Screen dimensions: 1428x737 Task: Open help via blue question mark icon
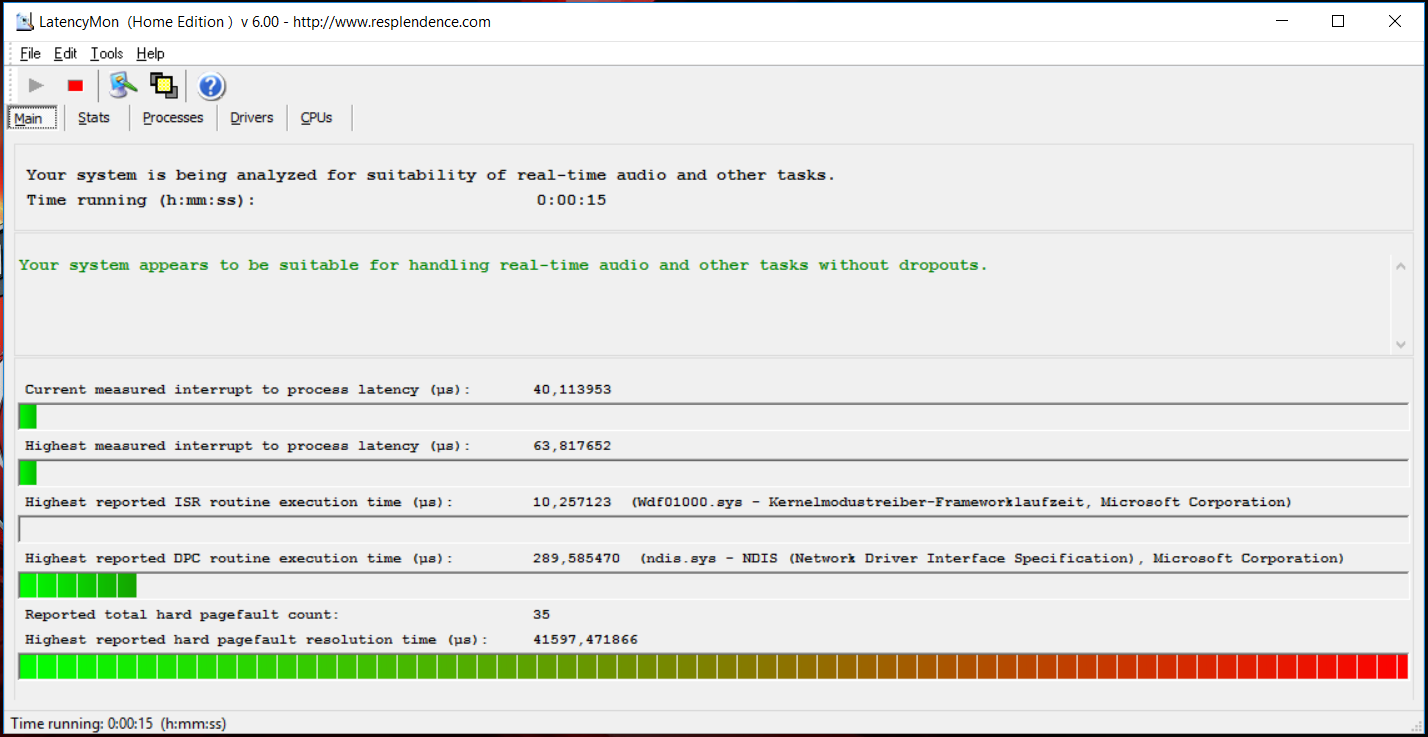click(211, 87)
